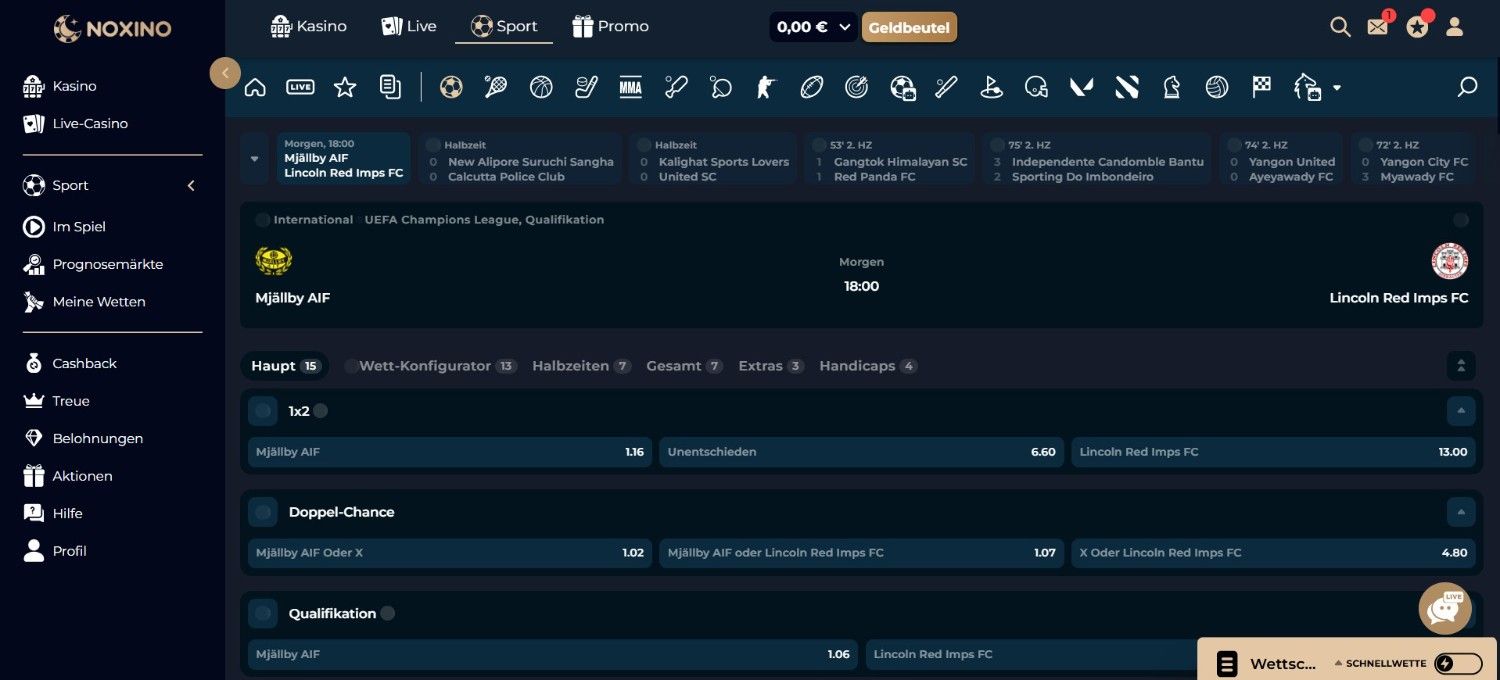
Task: Select the MMA sport icon
Action: pos(630,88)
